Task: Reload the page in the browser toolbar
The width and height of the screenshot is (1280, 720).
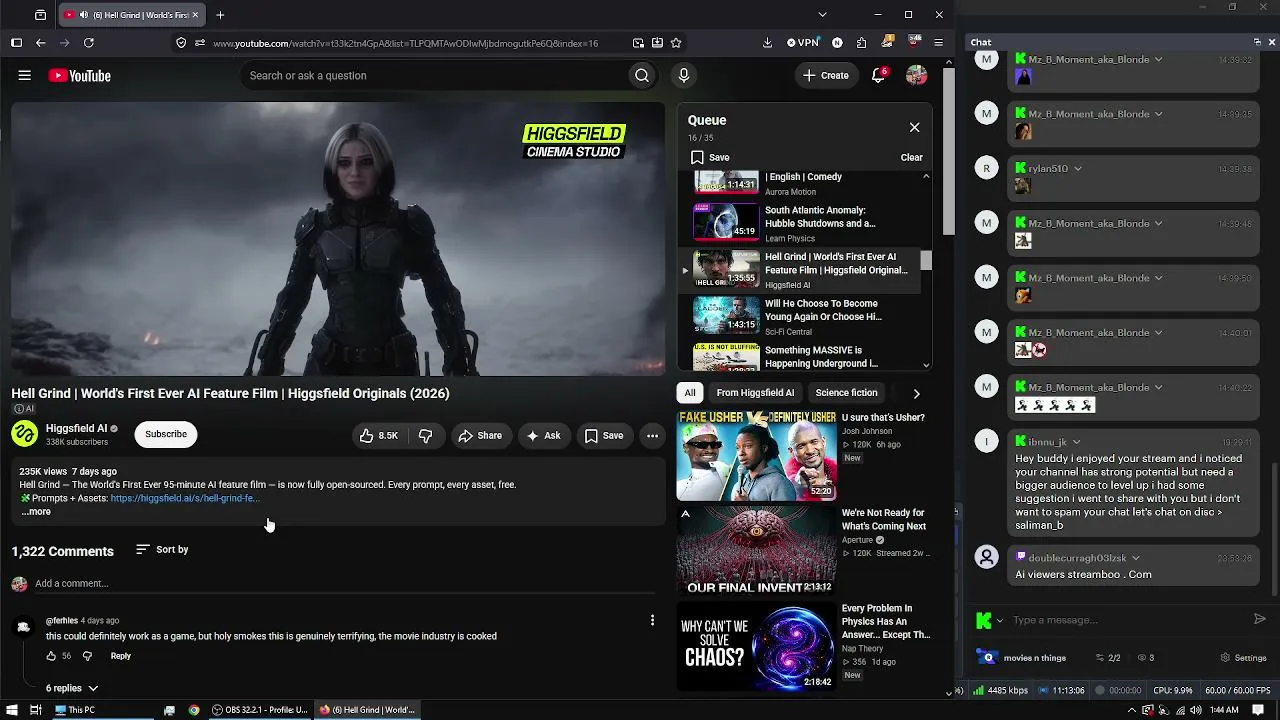Action: point(89,43)
